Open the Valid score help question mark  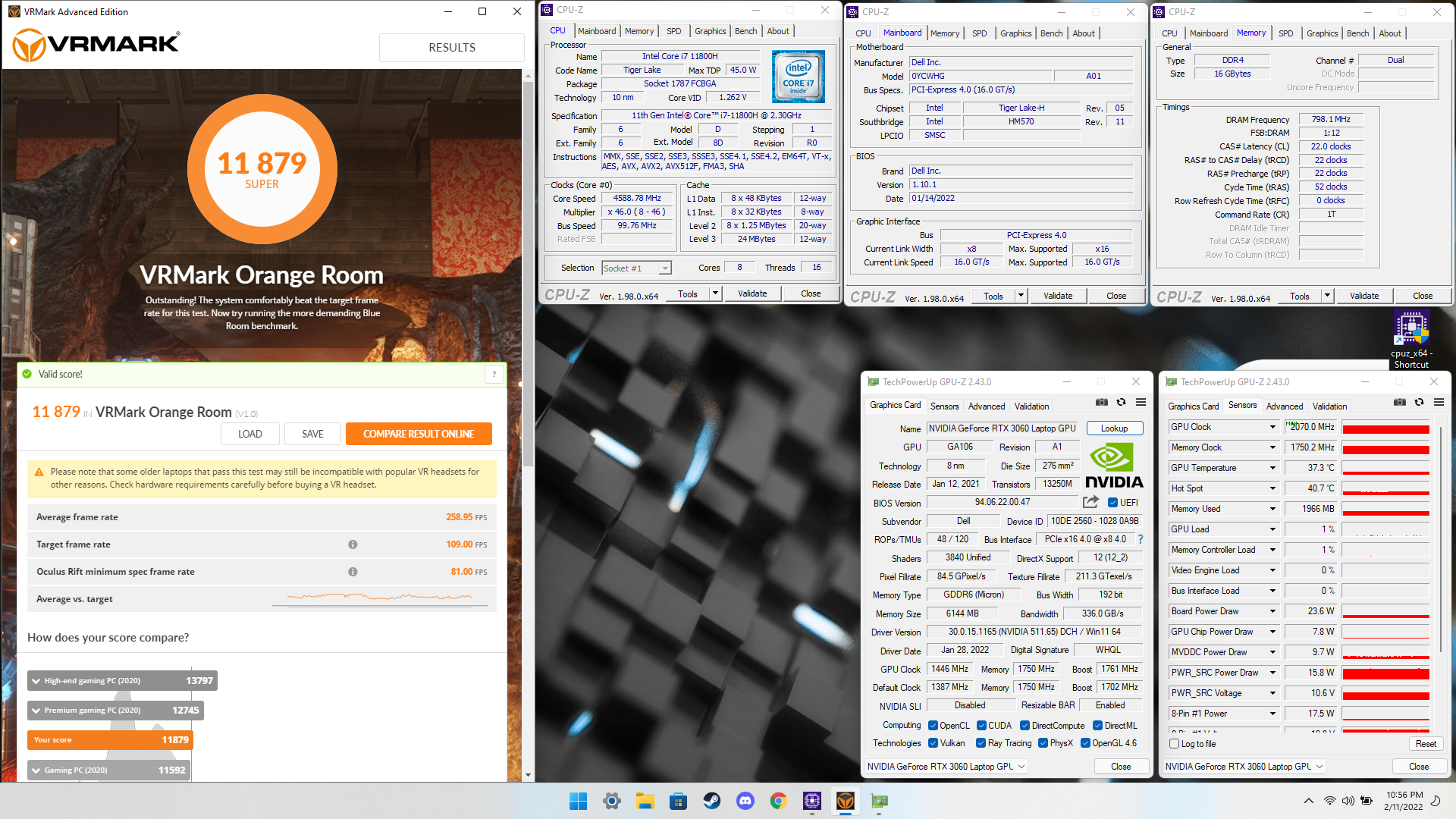pyautogui.click(x=494, y=374)
